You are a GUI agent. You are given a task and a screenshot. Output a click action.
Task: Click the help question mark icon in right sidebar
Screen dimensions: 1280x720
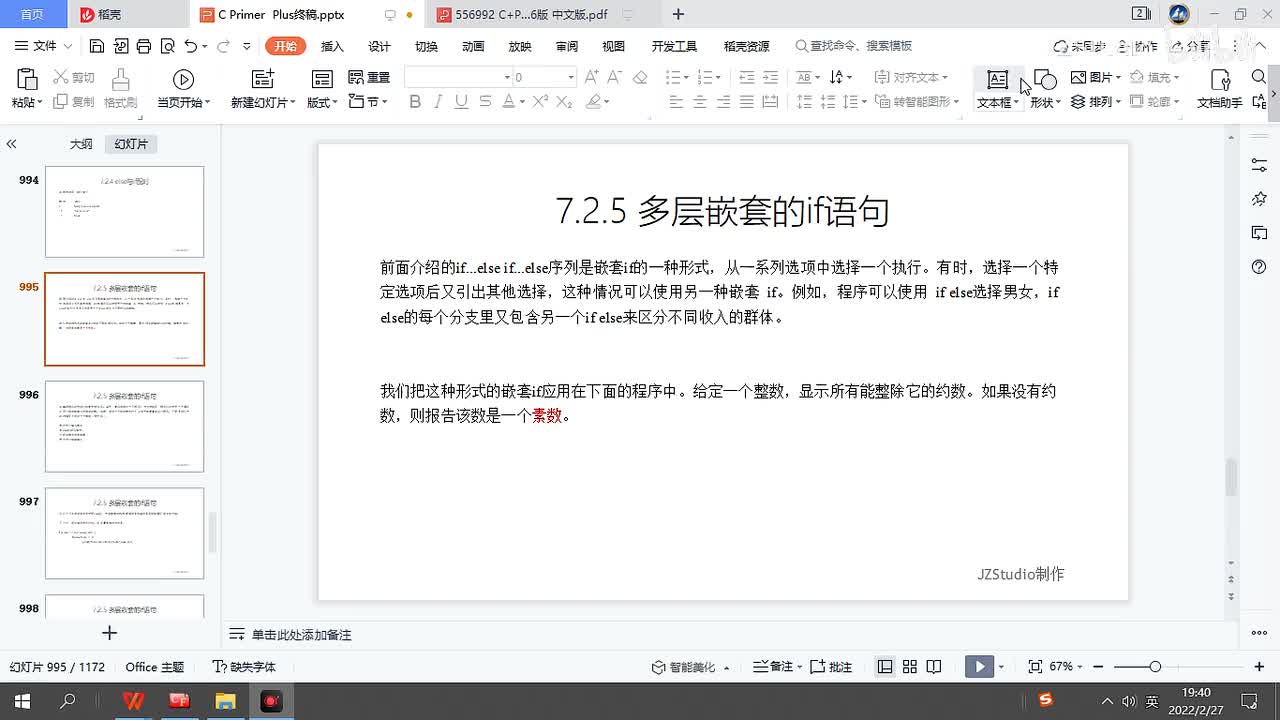[1260, 267]
